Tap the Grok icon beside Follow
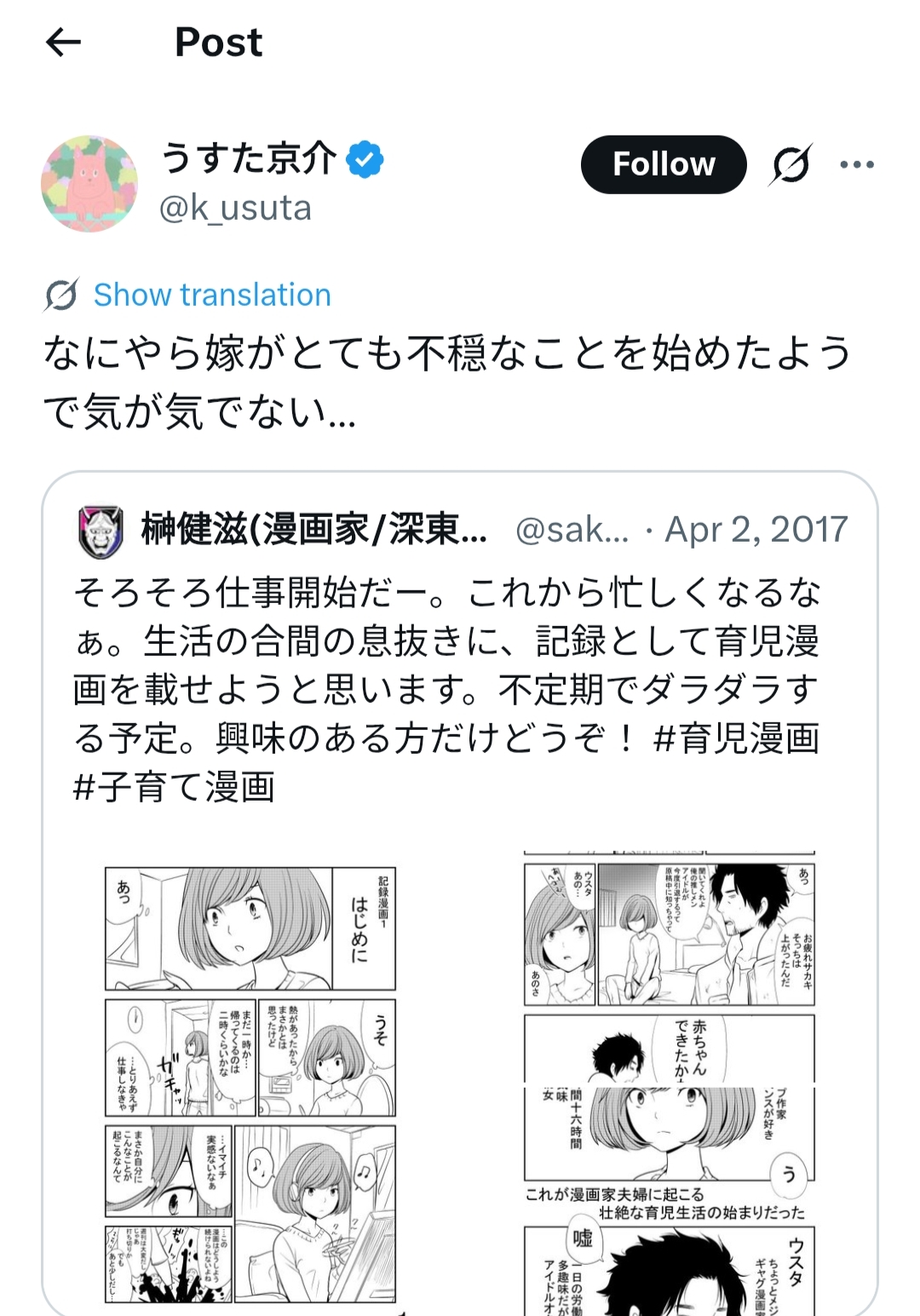The height and width of the screenshot is (1316, 920). pos(791,164)
